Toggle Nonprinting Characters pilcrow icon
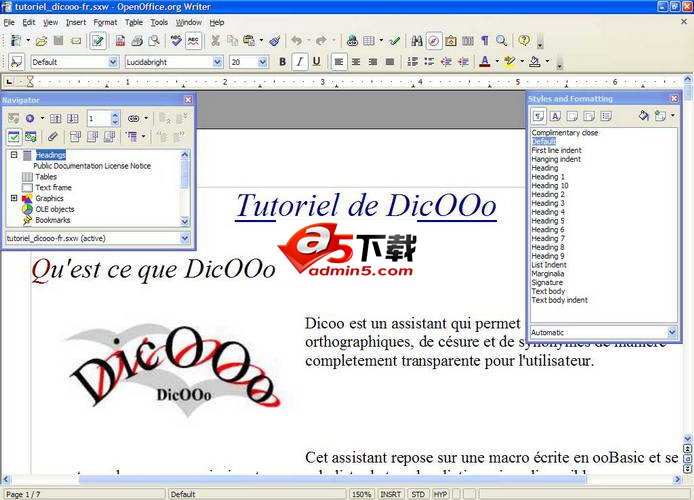The width and height of the screenshot is (694, 500). [485, 41]
